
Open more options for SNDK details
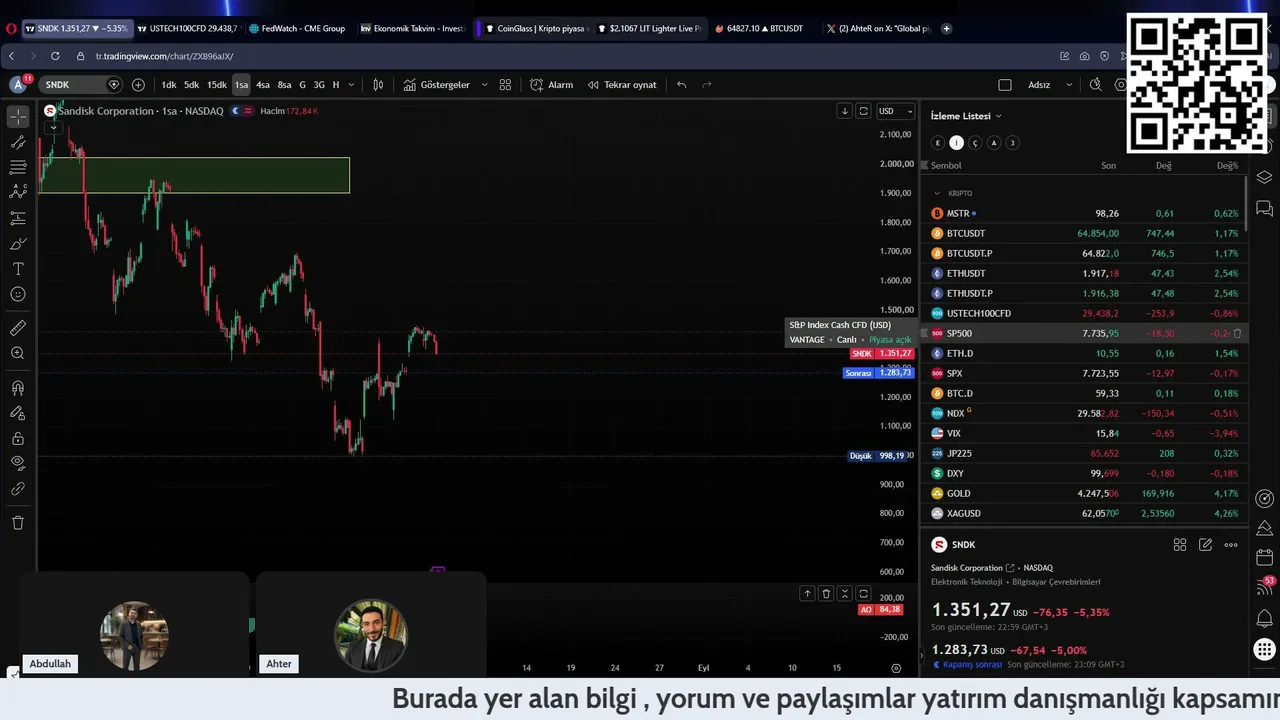coord(1231,545)
